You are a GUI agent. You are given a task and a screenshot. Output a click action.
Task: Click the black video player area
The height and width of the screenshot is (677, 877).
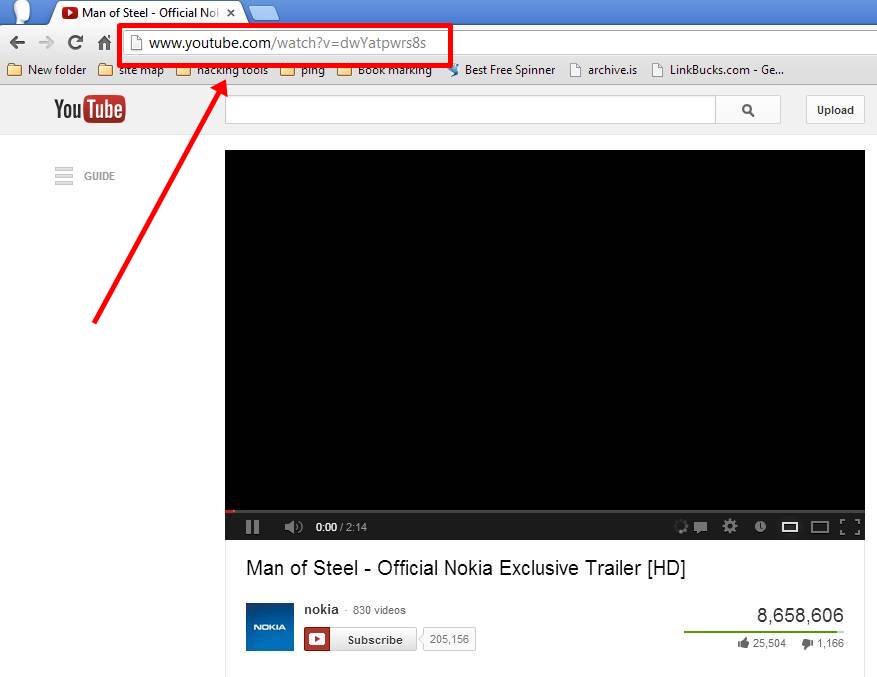point(545,329)
